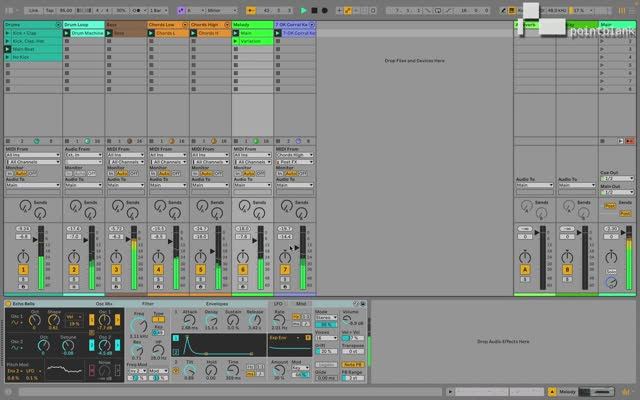Click Send A knob on Drums track
Screen dimensions: 640x400
click(25, 206)
